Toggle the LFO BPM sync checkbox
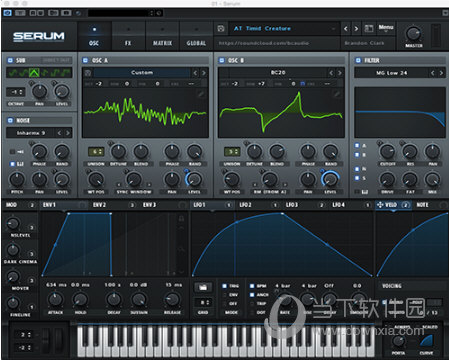 [x=252, y=286]
